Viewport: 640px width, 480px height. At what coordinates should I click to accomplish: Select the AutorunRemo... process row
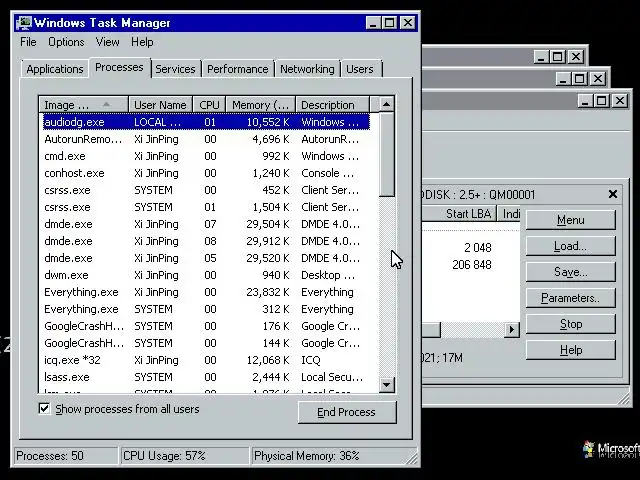[x=207, y=139]
